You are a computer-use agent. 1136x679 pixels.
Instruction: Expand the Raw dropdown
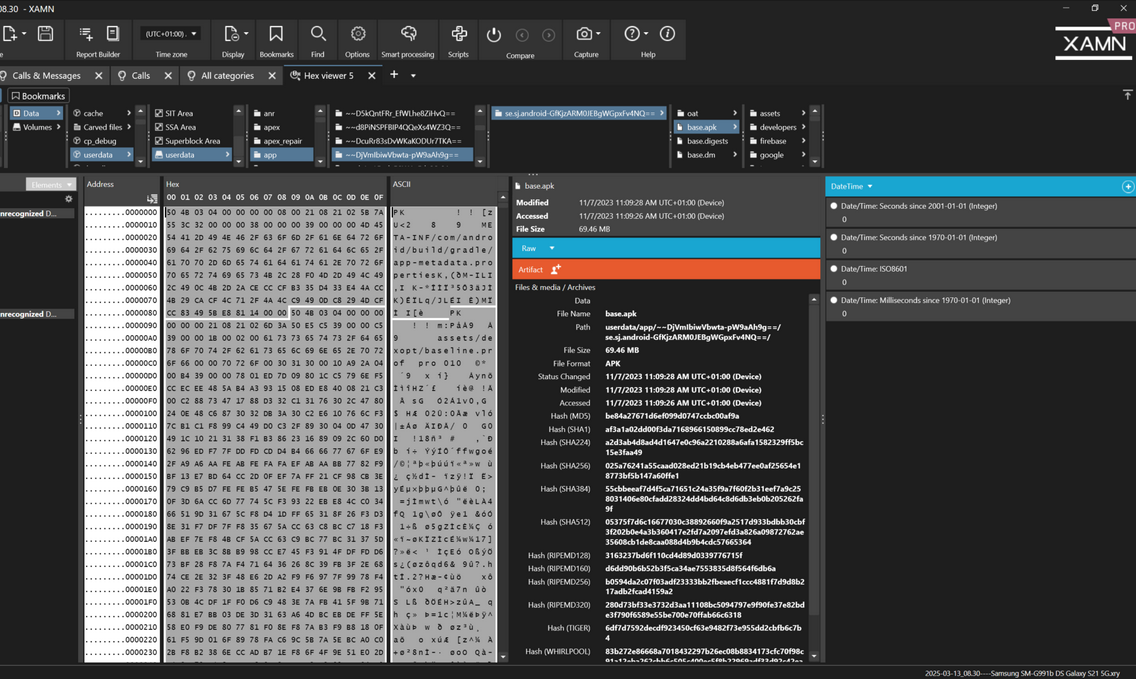point(551,248)
